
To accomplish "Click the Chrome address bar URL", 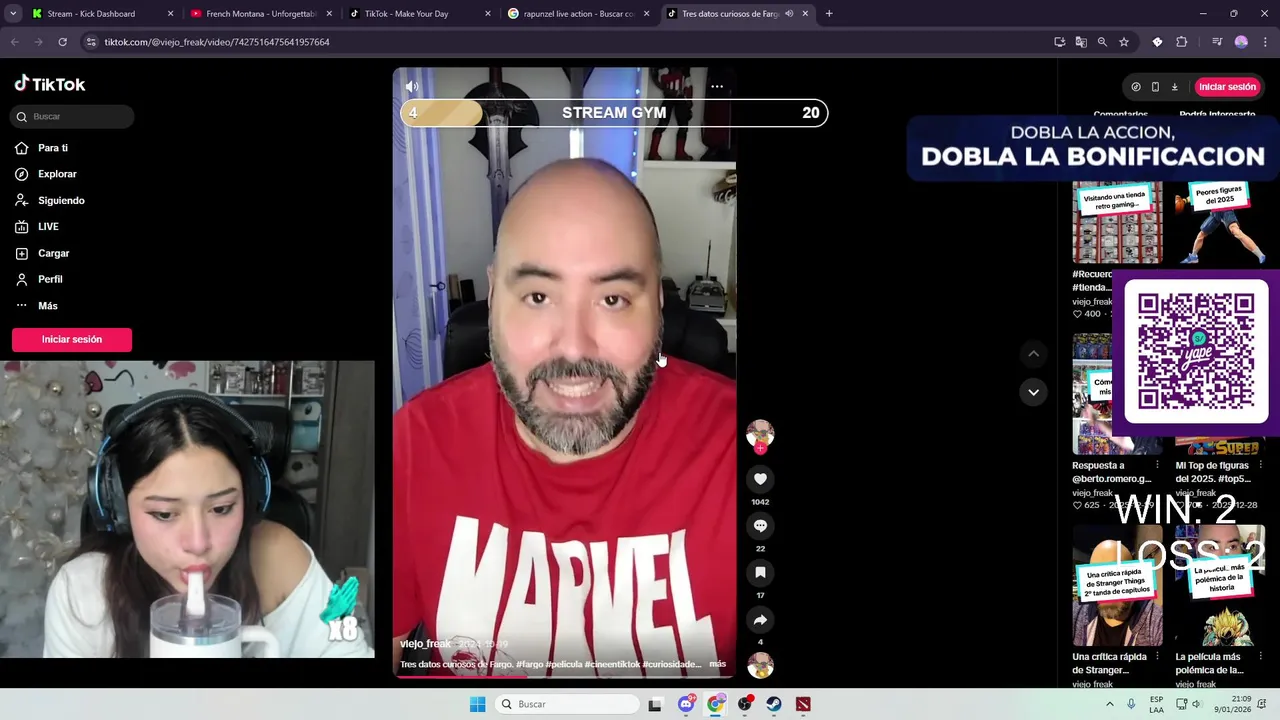I will [x=217, y=42].
